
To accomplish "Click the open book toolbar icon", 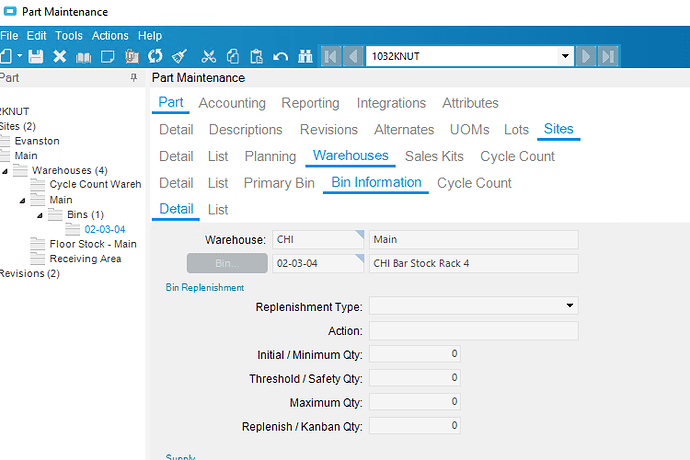I will [x=84, y=57].
